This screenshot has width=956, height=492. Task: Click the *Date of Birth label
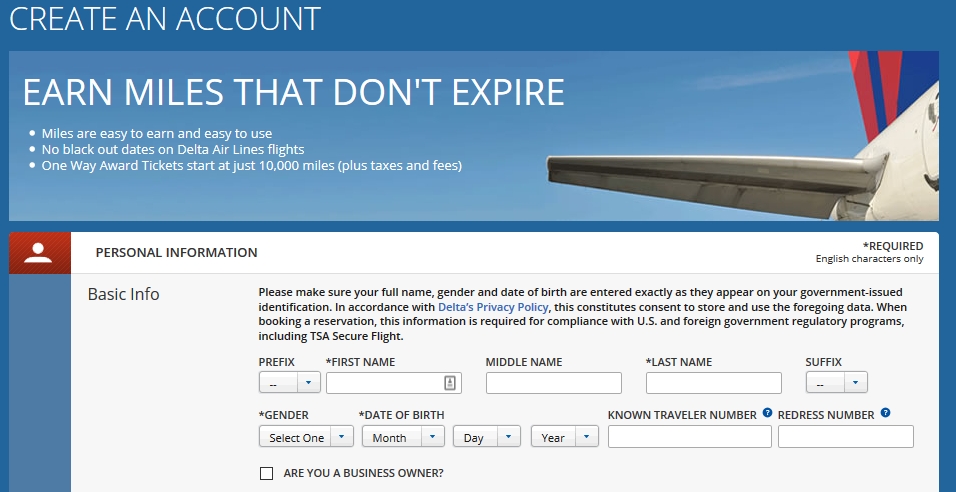(401, 415)
